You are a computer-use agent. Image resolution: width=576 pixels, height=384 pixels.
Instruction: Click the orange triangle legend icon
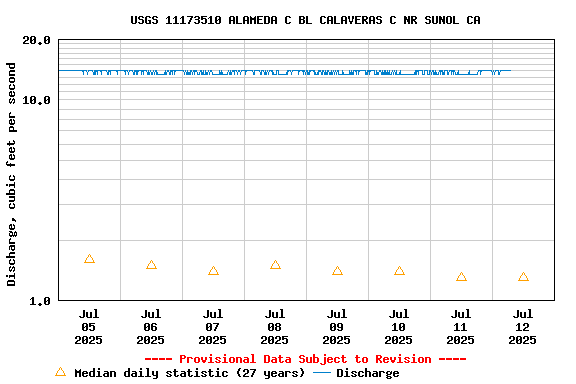pyautogui.click(x=61, y=372)
